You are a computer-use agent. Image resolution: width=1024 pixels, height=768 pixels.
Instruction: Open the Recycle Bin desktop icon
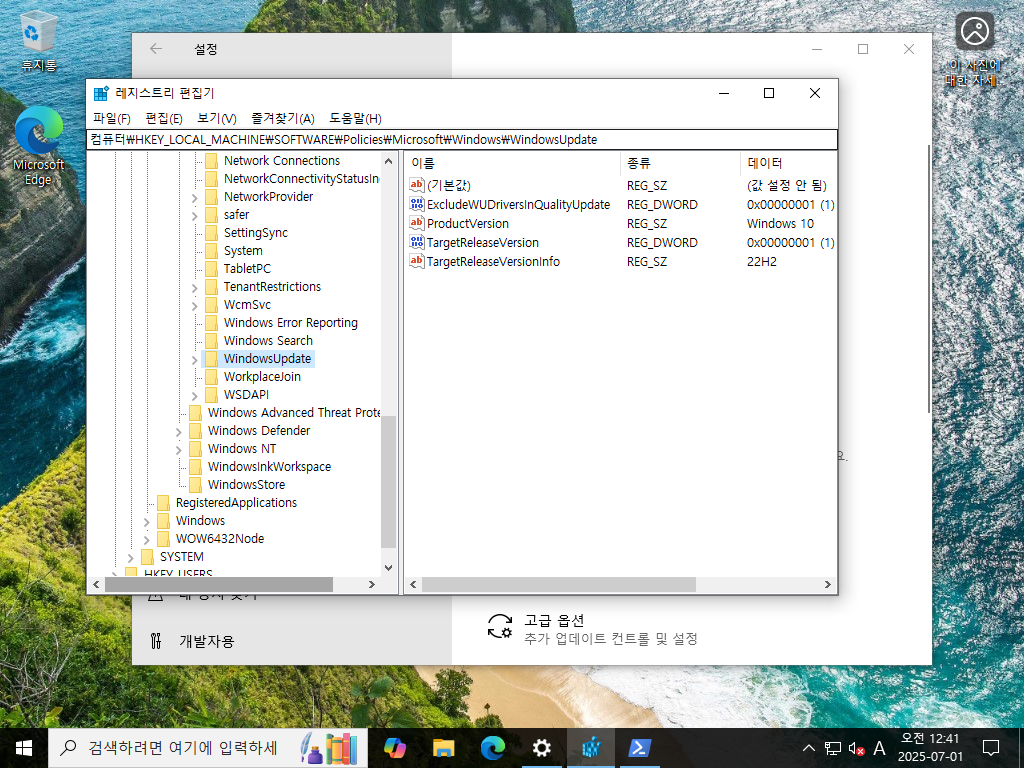coord(39,40)
